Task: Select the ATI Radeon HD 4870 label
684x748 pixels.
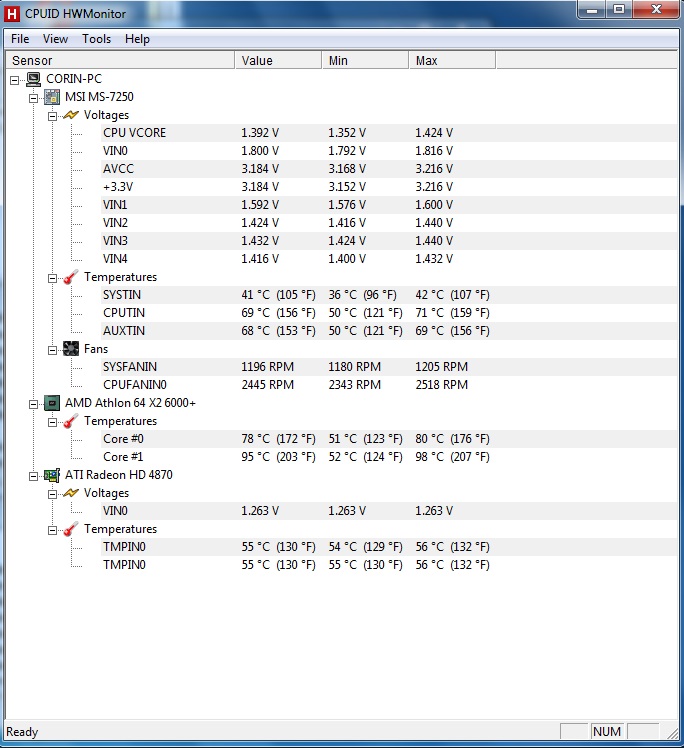Action: tap(119, 475)
